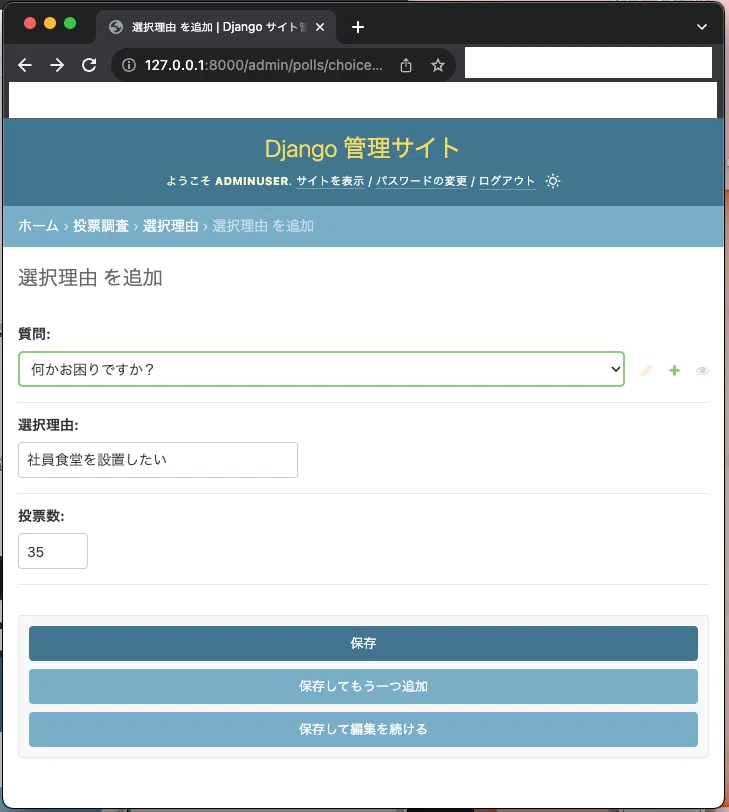Click the address bar URL
Viewport: 729px width, 812px height.
(264, 65)
